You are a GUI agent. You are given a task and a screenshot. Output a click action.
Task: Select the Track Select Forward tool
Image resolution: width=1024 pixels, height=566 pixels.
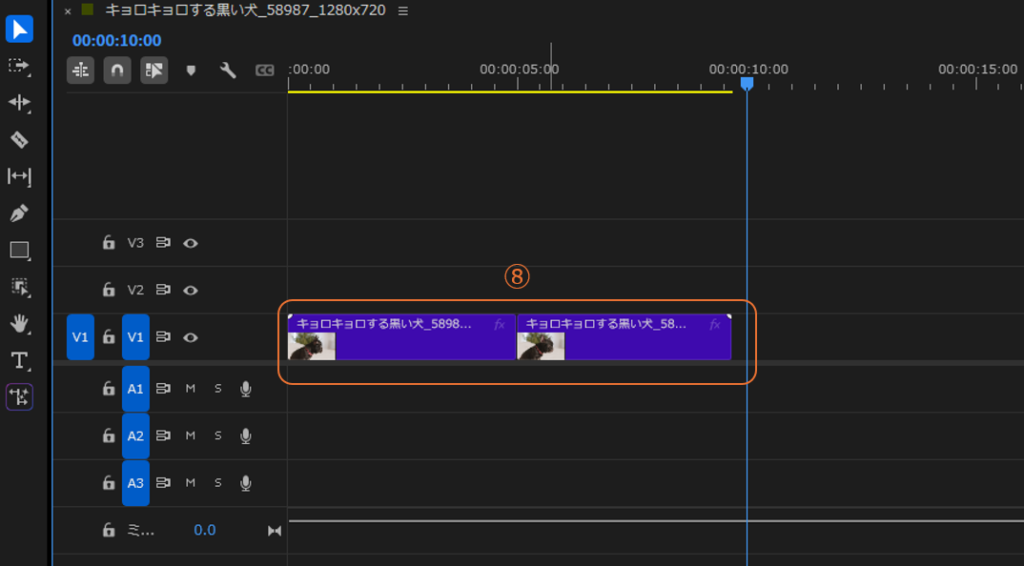[19, 66]
